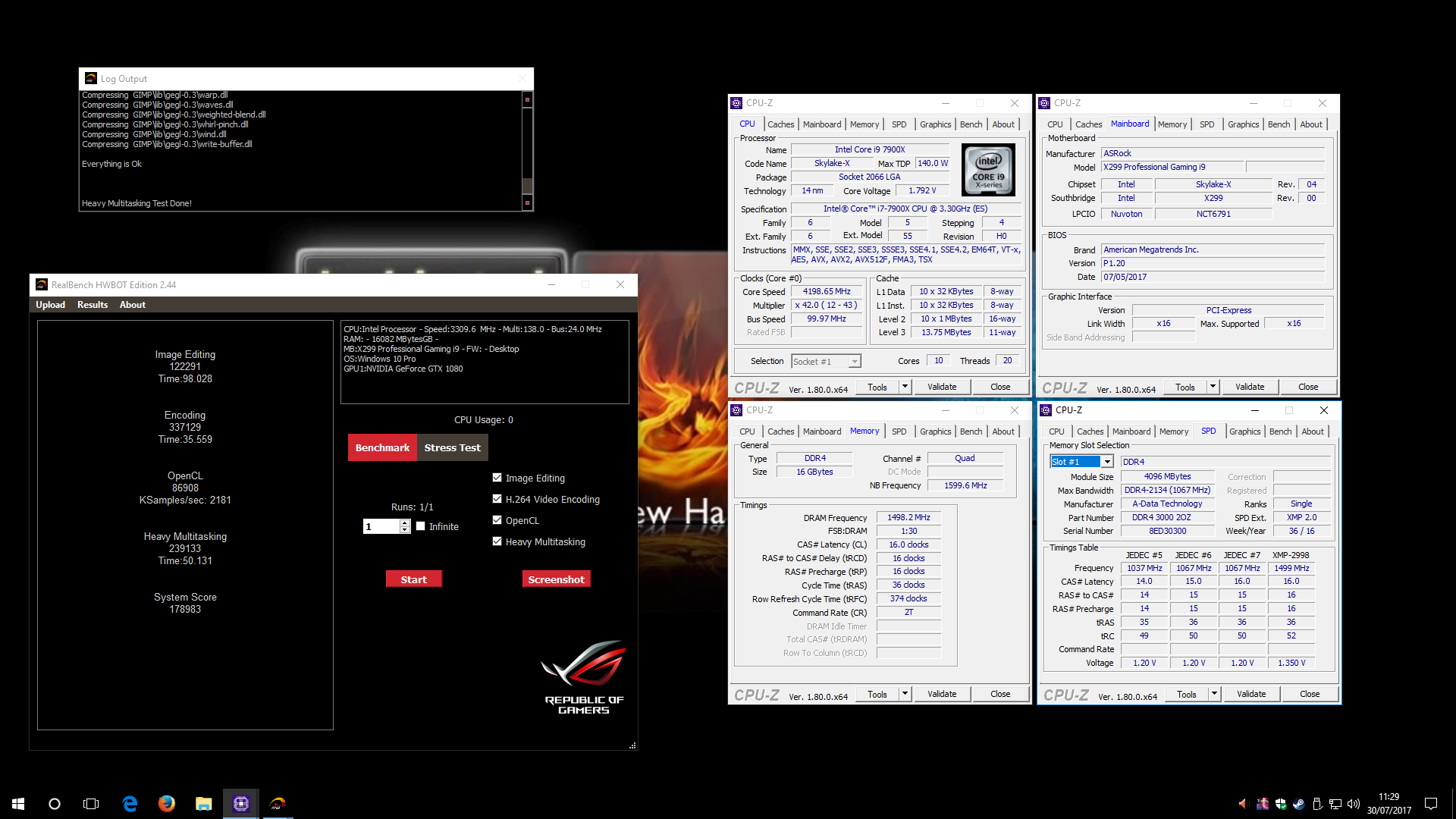Click the Log Output vertical scrollbar thumb
This screenshot has height=819, width=1456.
click(527, 186)
